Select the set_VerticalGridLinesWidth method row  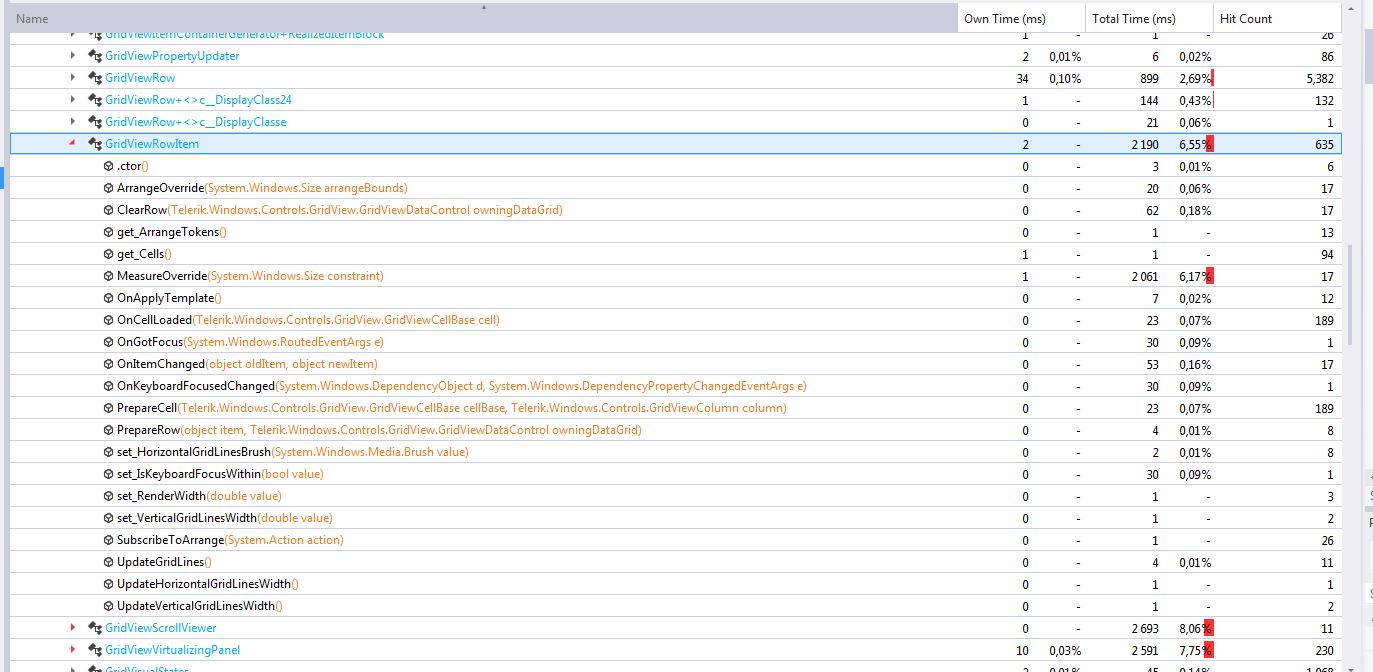[675, 518]
